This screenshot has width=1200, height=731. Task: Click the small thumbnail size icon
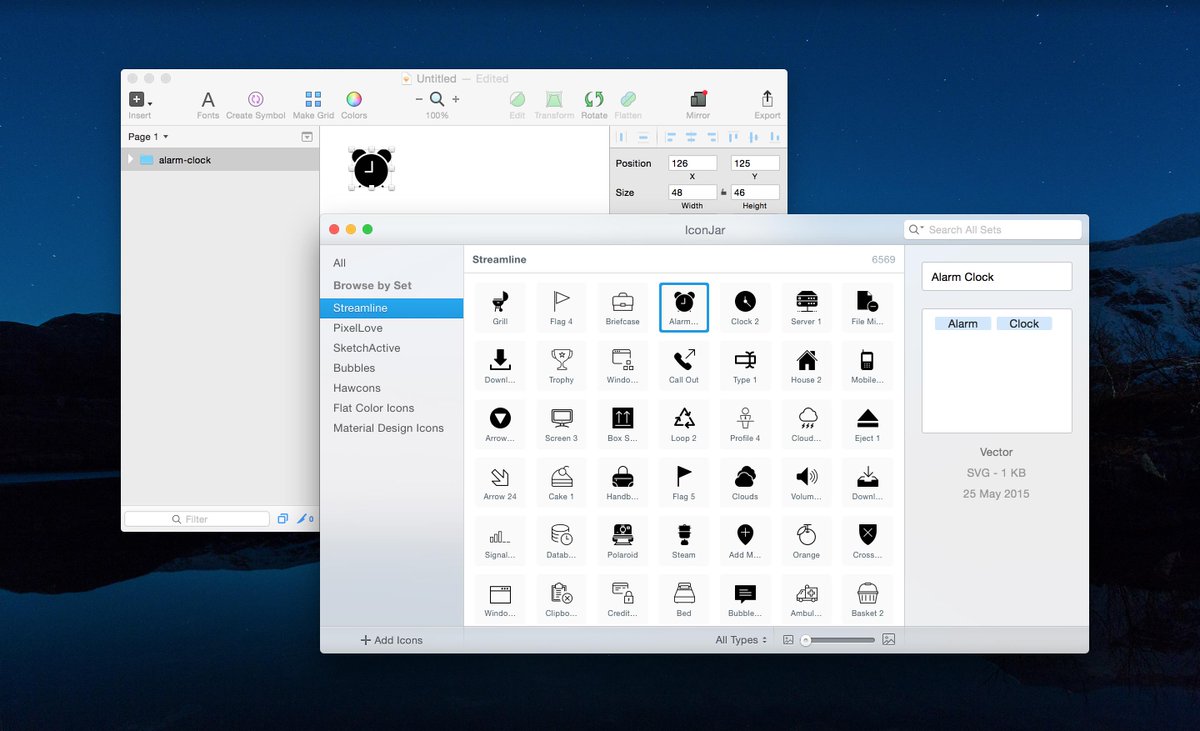788,640
